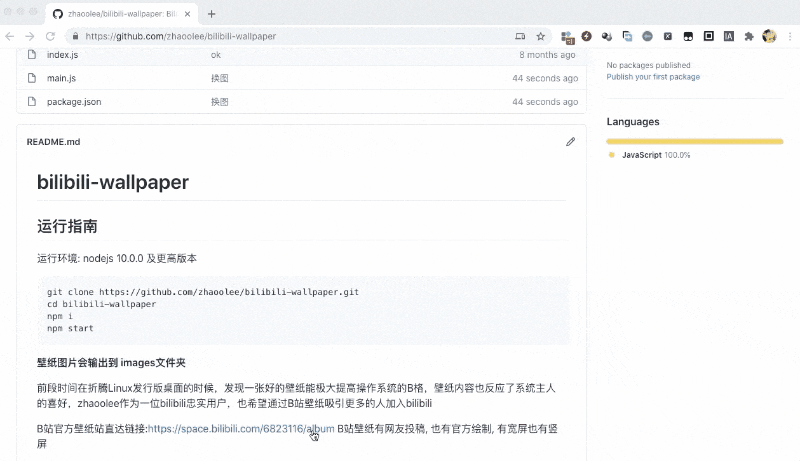
Task: Click the bold 'images文件夹' output line
Action: (111, 363)
